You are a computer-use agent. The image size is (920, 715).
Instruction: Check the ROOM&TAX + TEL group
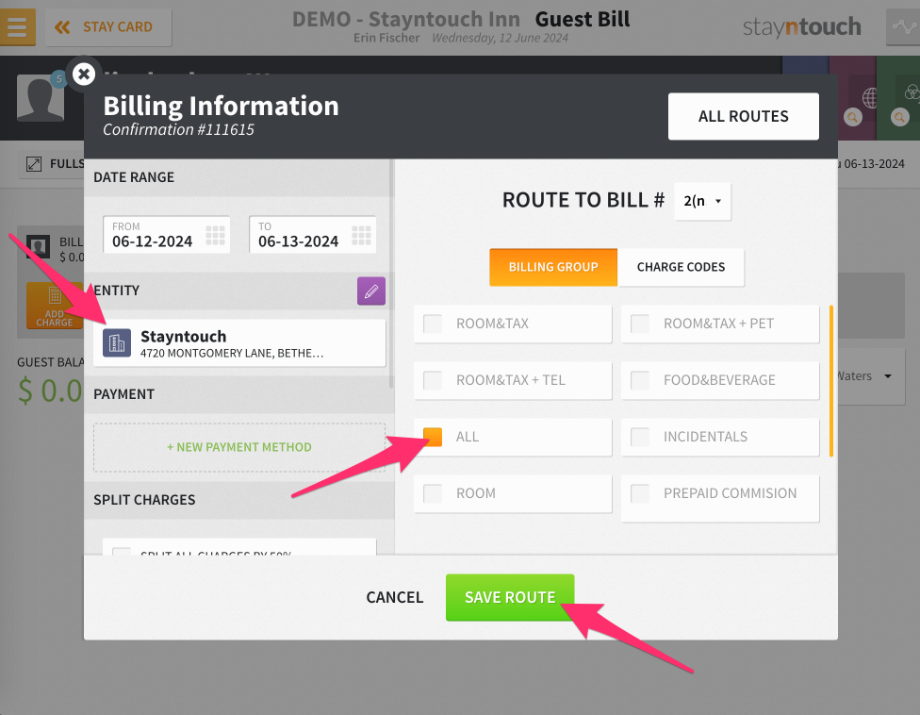(x=432, y=380)
